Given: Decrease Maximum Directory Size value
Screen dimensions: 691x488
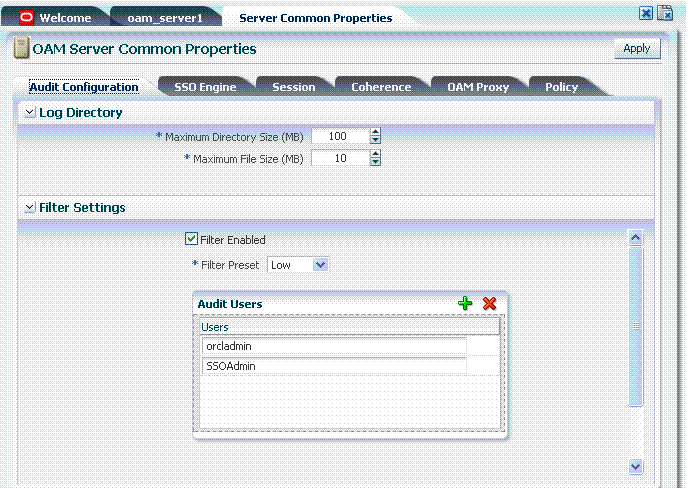Looking at the screenshot, I should (375, 140).
